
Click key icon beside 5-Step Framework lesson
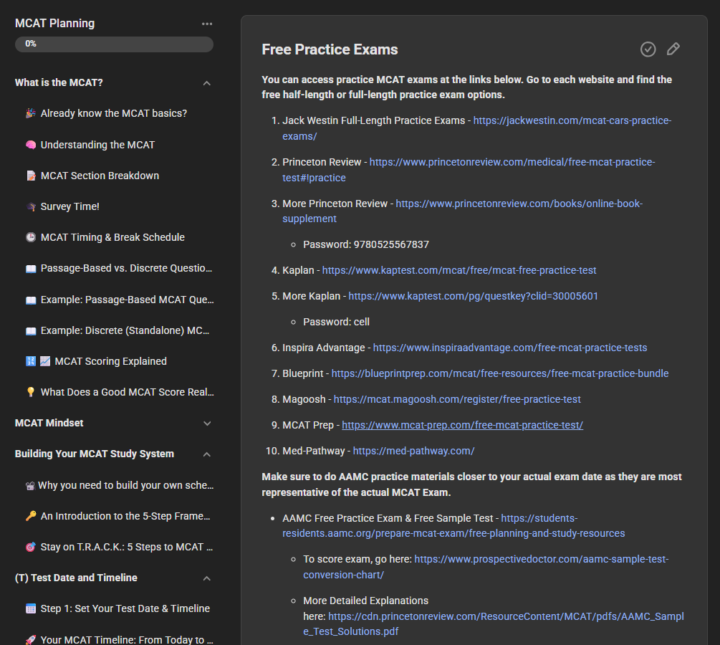[x=31, y=517]
